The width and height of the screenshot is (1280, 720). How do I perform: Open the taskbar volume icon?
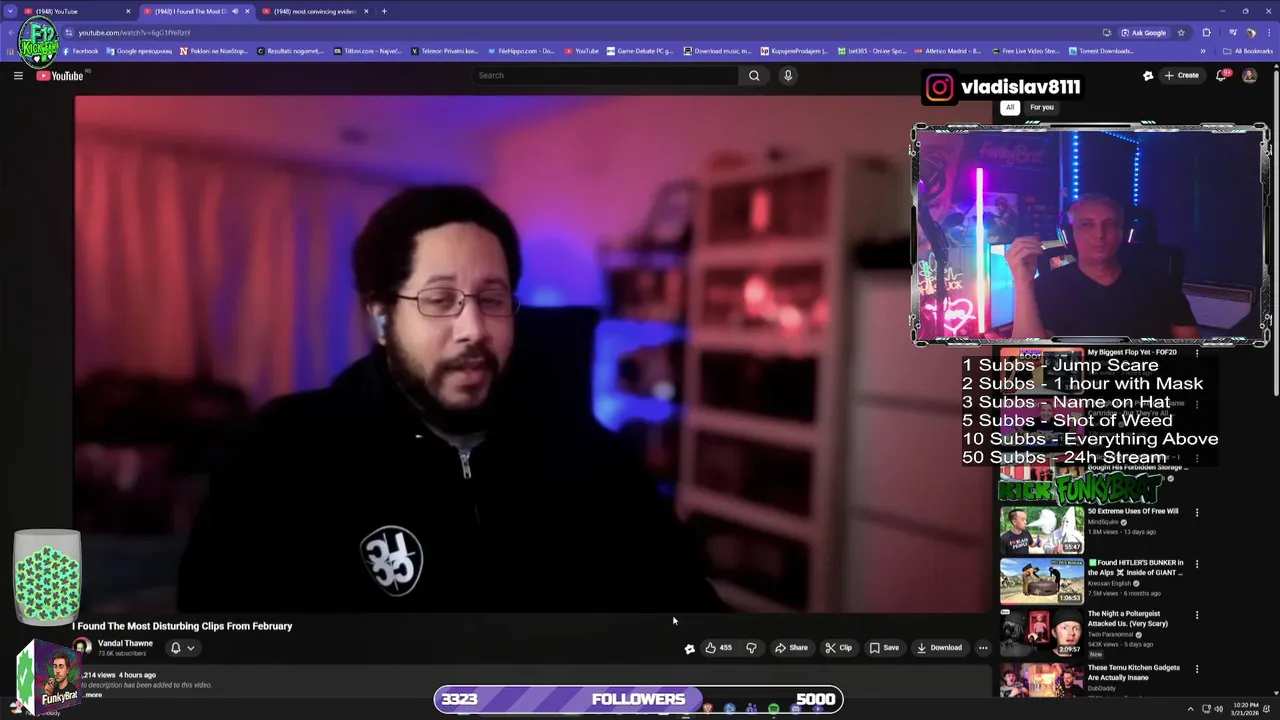point(1218,709)
